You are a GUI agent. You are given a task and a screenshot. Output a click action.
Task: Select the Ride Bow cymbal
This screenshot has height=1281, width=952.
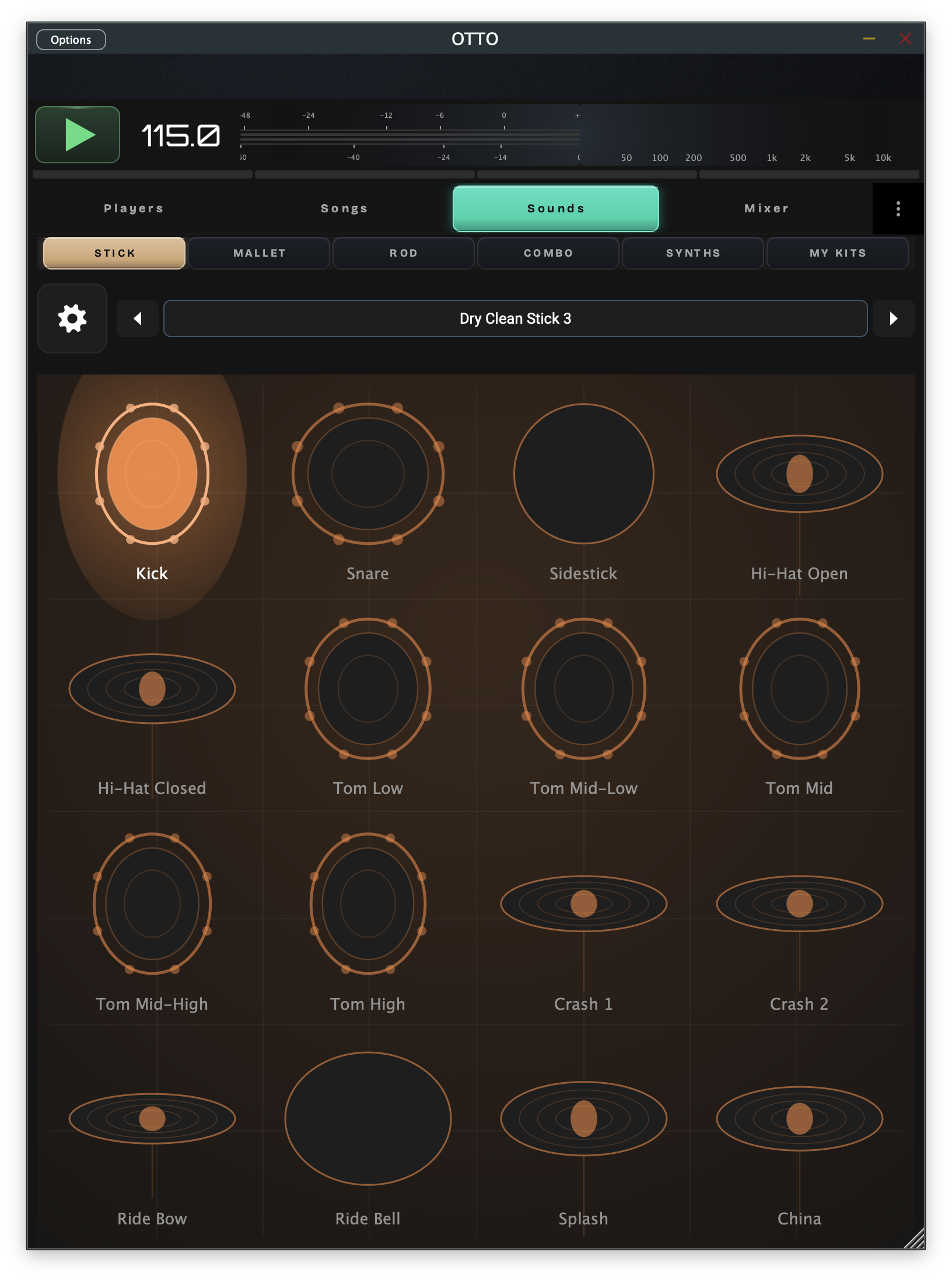[x=152, y=1118]
